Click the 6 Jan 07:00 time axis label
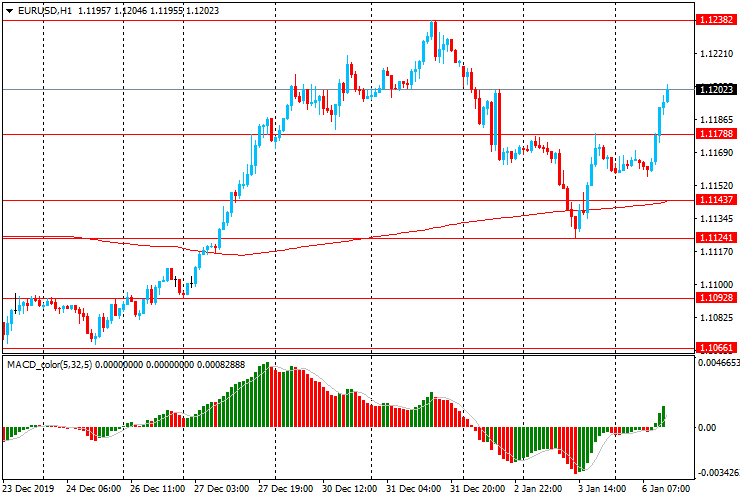This screenshot has height=500, width=740. (x=666, y=489)
